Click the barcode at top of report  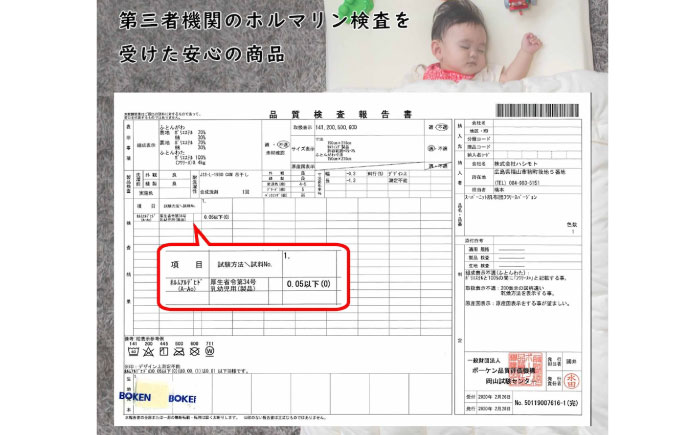[x=538, y=108]
